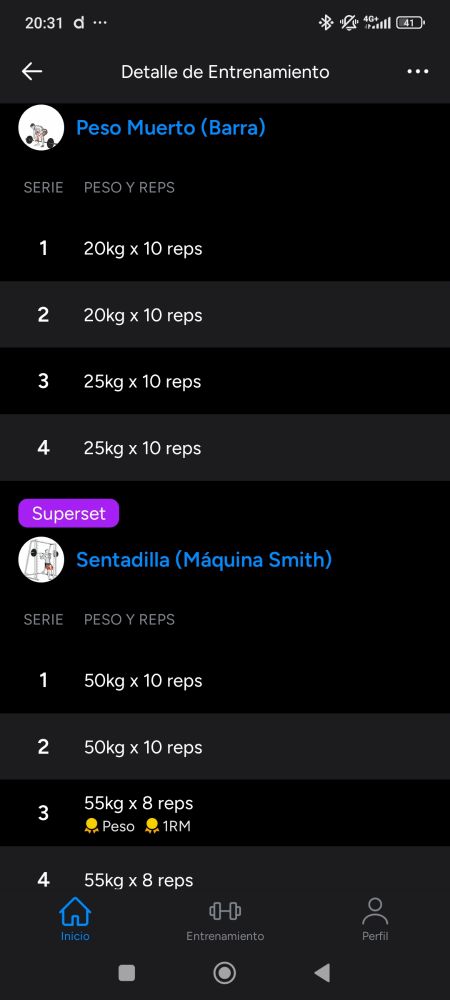Tap Android home circle button
Viewport: 450px width, 1000px height.
pyautogui.click(x=224, y=973)
